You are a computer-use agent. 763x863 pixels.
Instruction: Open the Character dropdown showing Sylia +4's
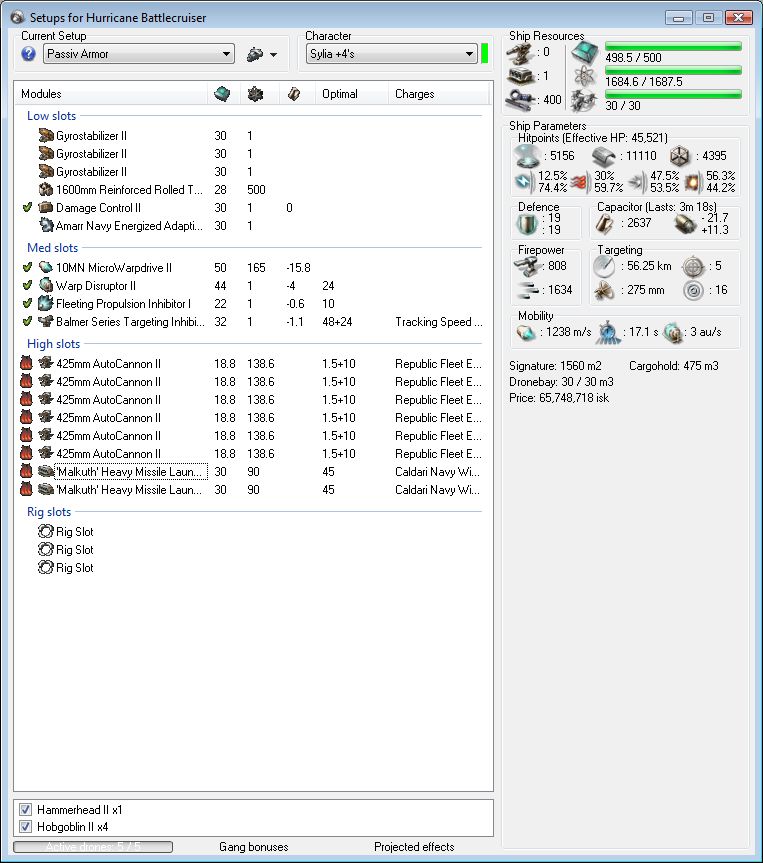click(x=391, y=54)
